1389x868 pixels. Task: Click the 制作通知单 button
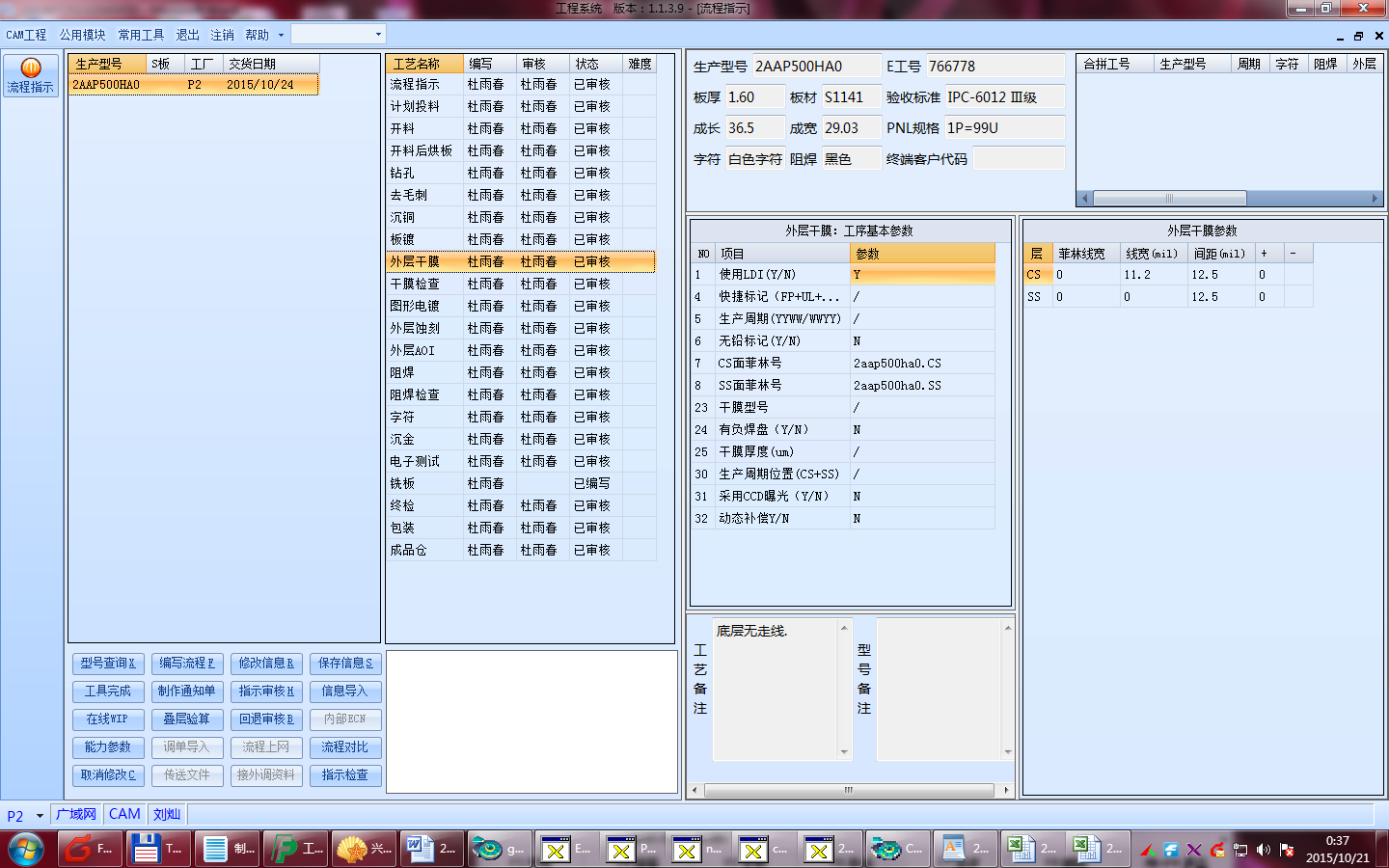point(187,692)
